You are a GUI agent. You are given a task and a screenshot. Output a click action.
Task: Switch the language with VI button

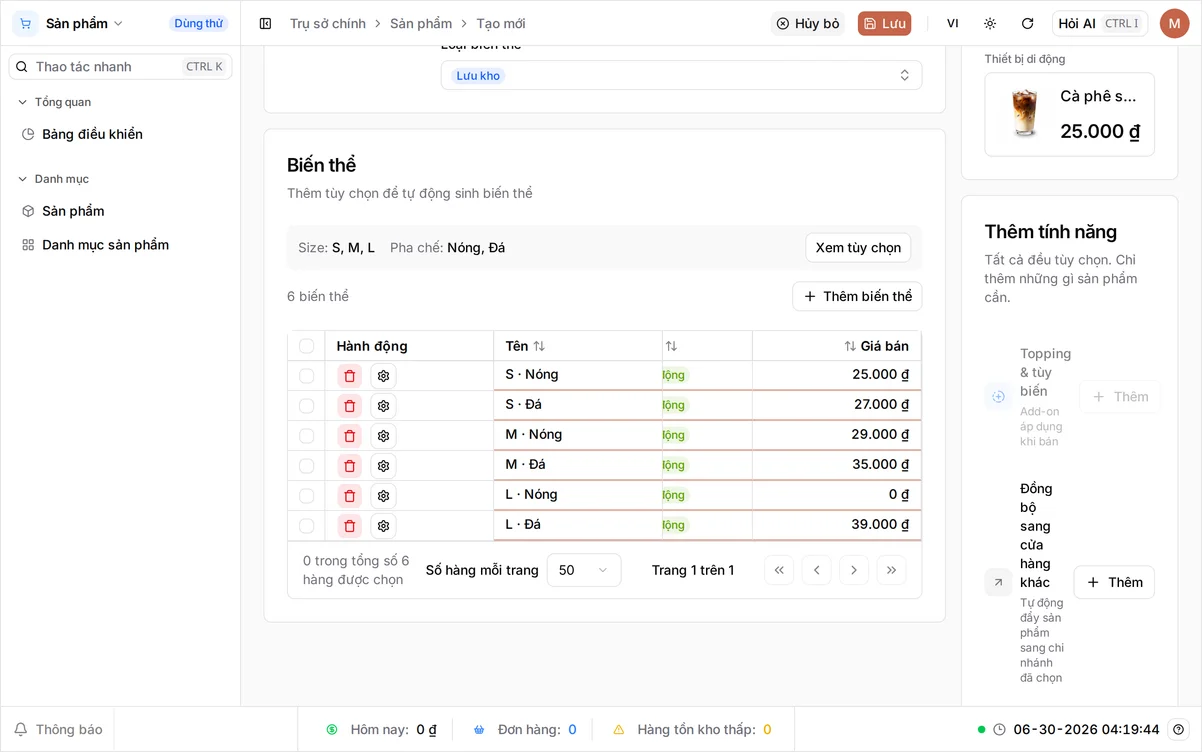click(953, 23)
